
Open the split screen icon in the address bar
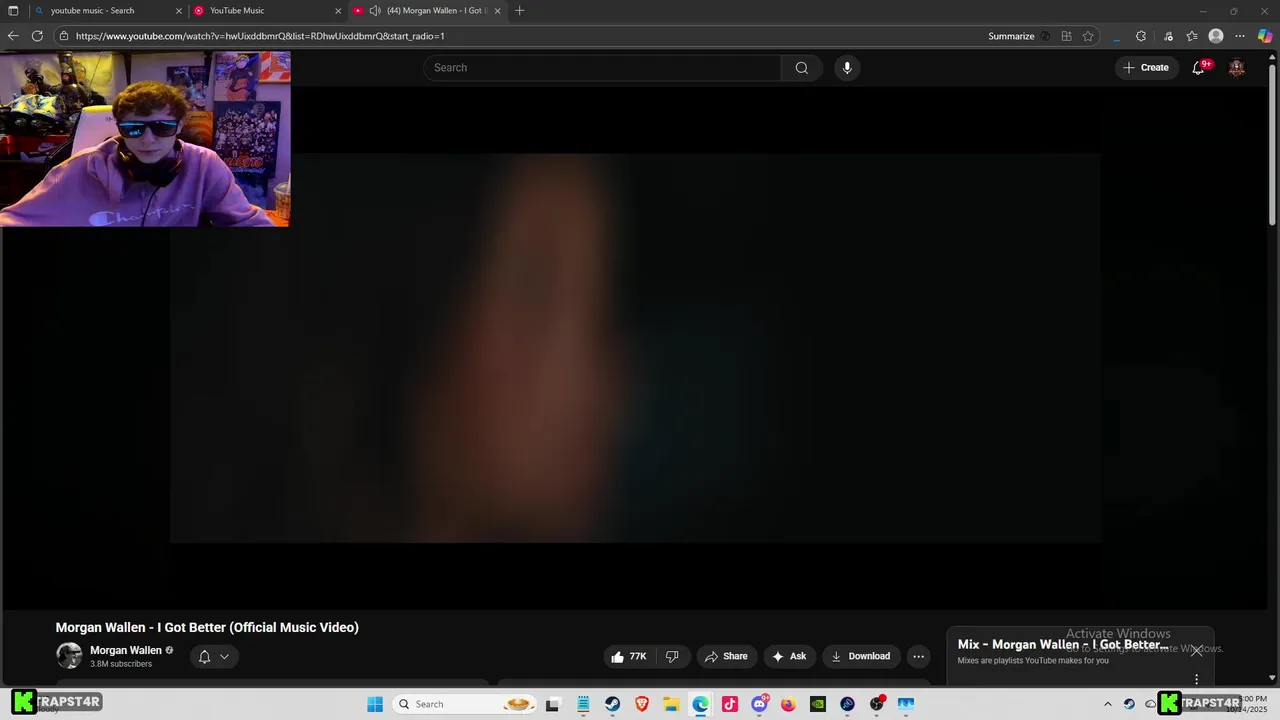coord(1066,36)
